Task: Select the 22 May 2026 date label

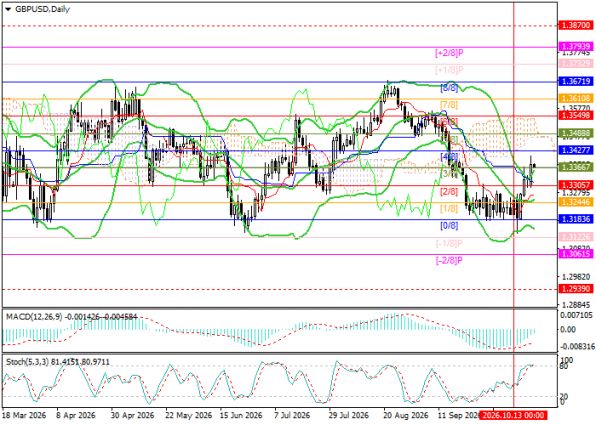Action: pos(189,415)
